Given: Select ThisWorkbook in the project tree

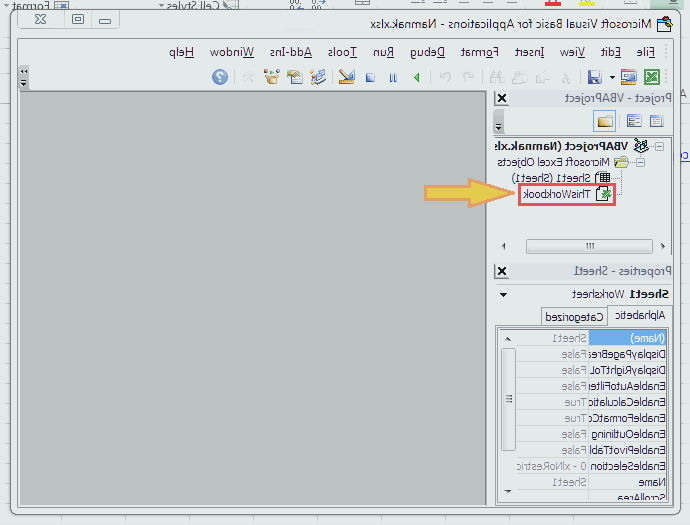Looking at the screenshot, I should pyautogui.click(x=560, y=194).
